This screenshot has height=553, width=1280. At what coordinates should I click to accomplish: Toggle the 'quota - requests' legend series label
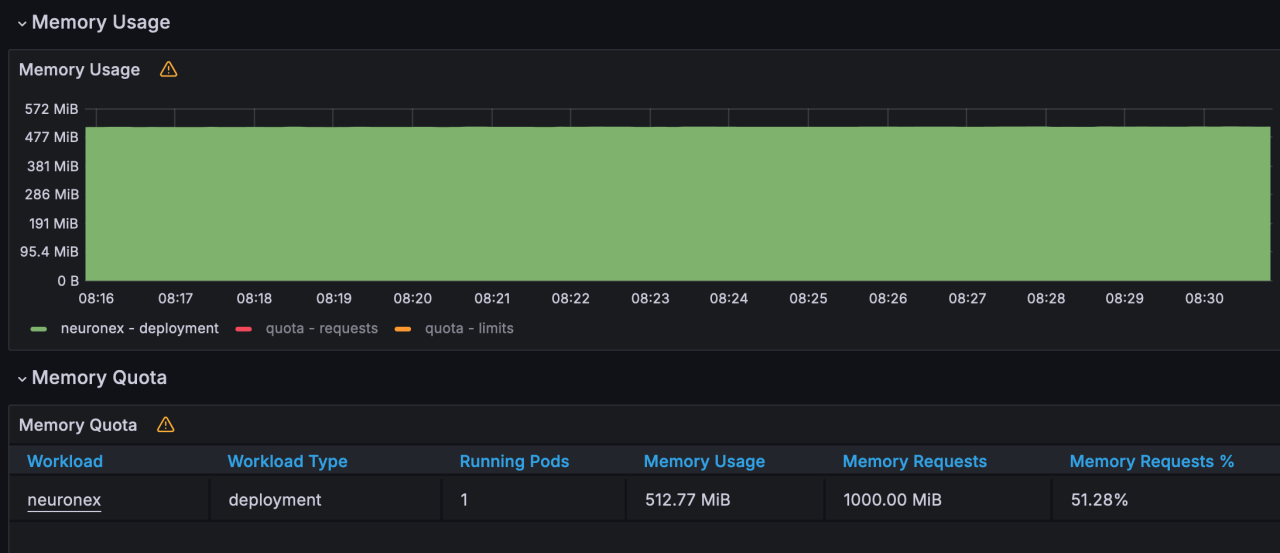point(321,328)
